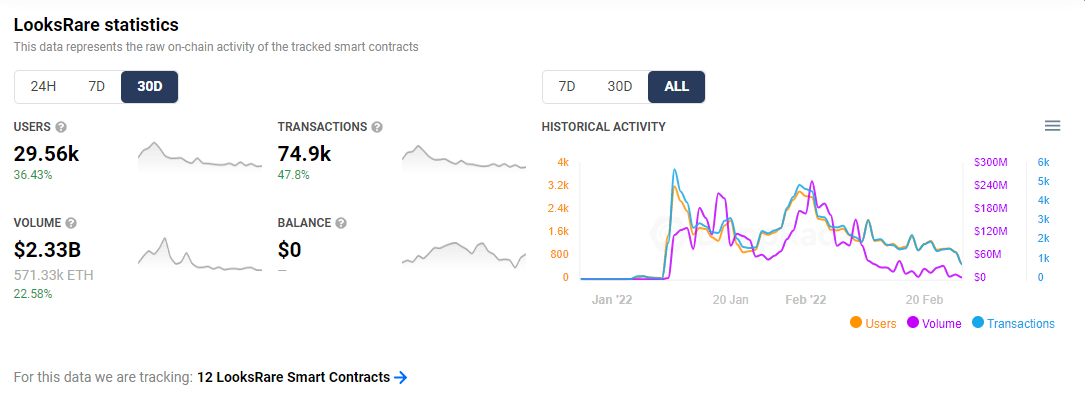Click the question mark next to VOLUME

point(71,223)
